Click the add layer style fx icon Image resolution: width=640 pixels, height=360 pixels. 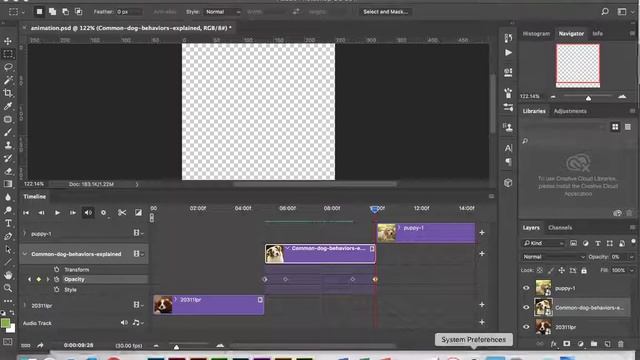(x=553, y=344)
